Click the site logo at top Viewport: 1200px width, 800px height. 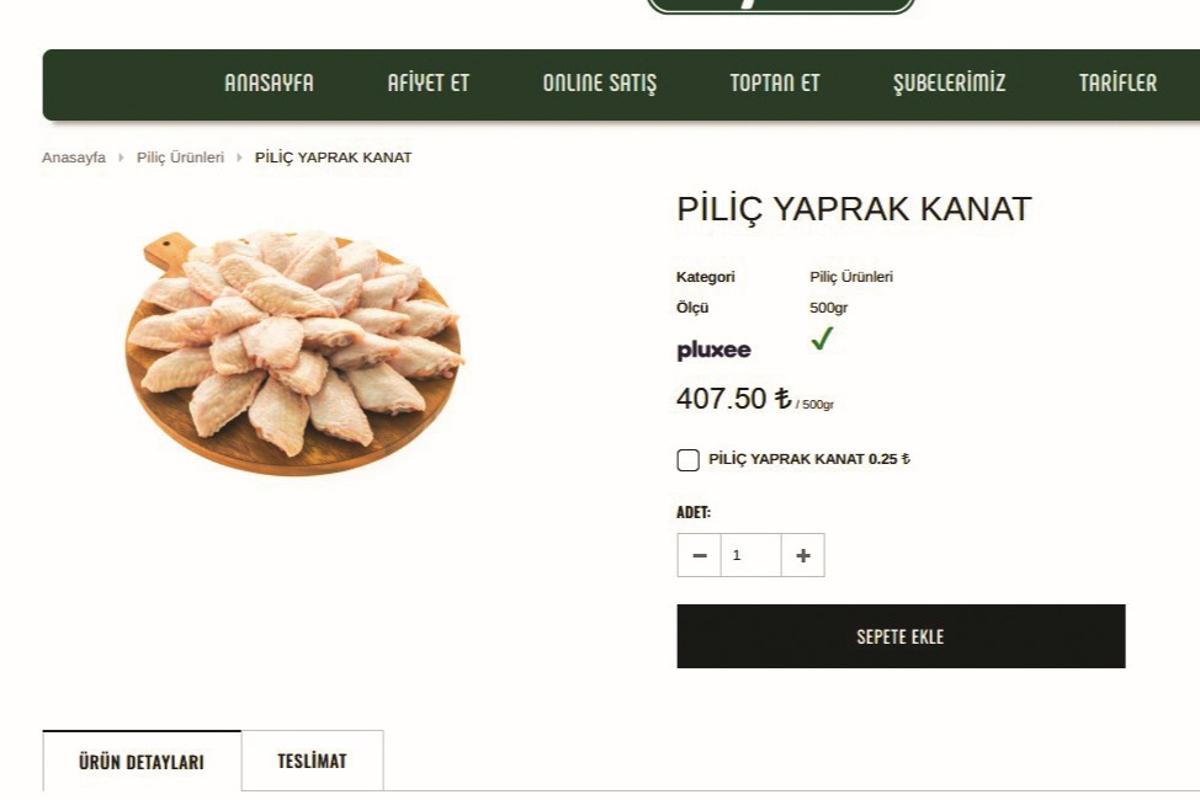[x=781, y=6]
